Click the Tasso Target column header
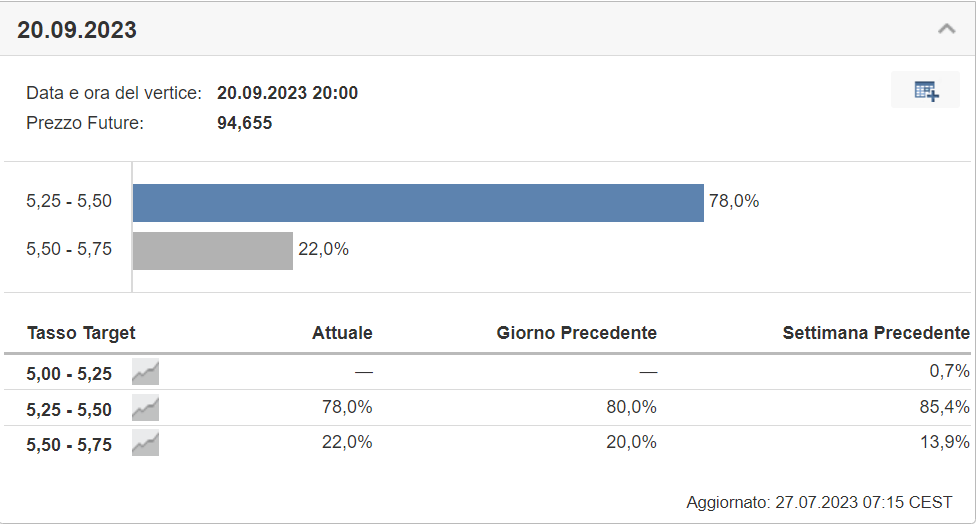976x524 pixels. pyautogui.click(x=81, y=333)
